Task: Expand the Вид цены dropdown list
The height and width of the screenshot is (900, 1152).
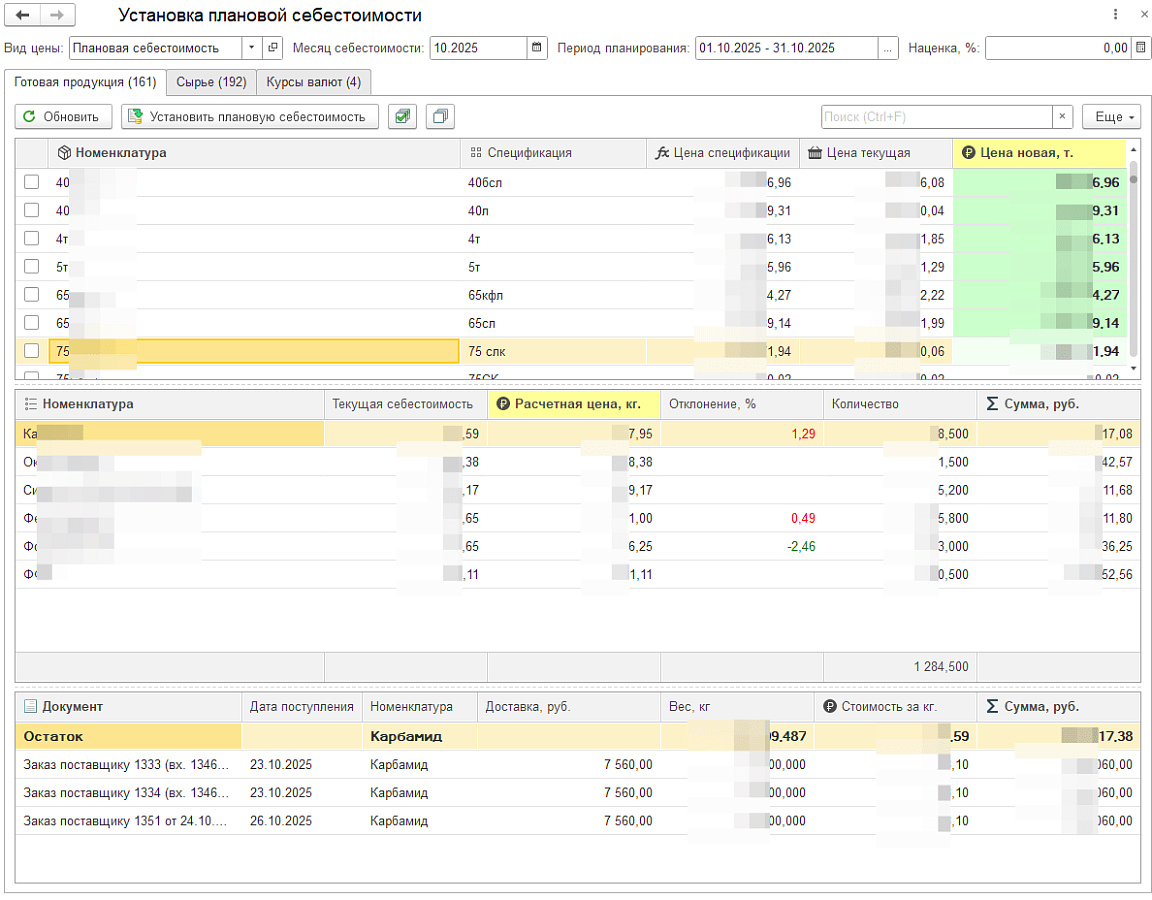Action: [251, 47]
